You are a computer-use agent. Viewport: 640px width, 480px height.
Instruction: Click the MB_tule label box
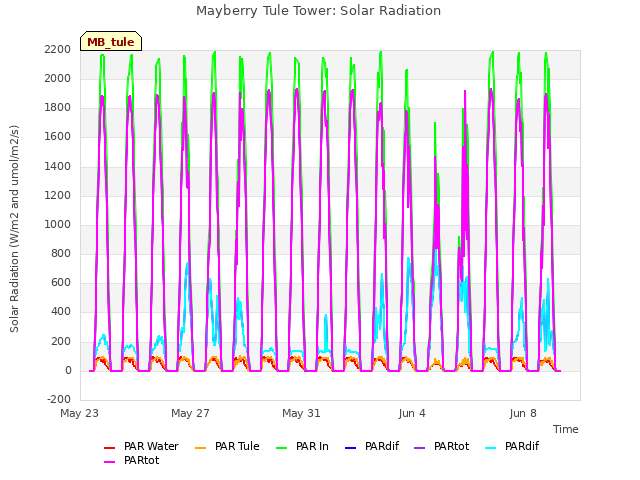[111, 41]
